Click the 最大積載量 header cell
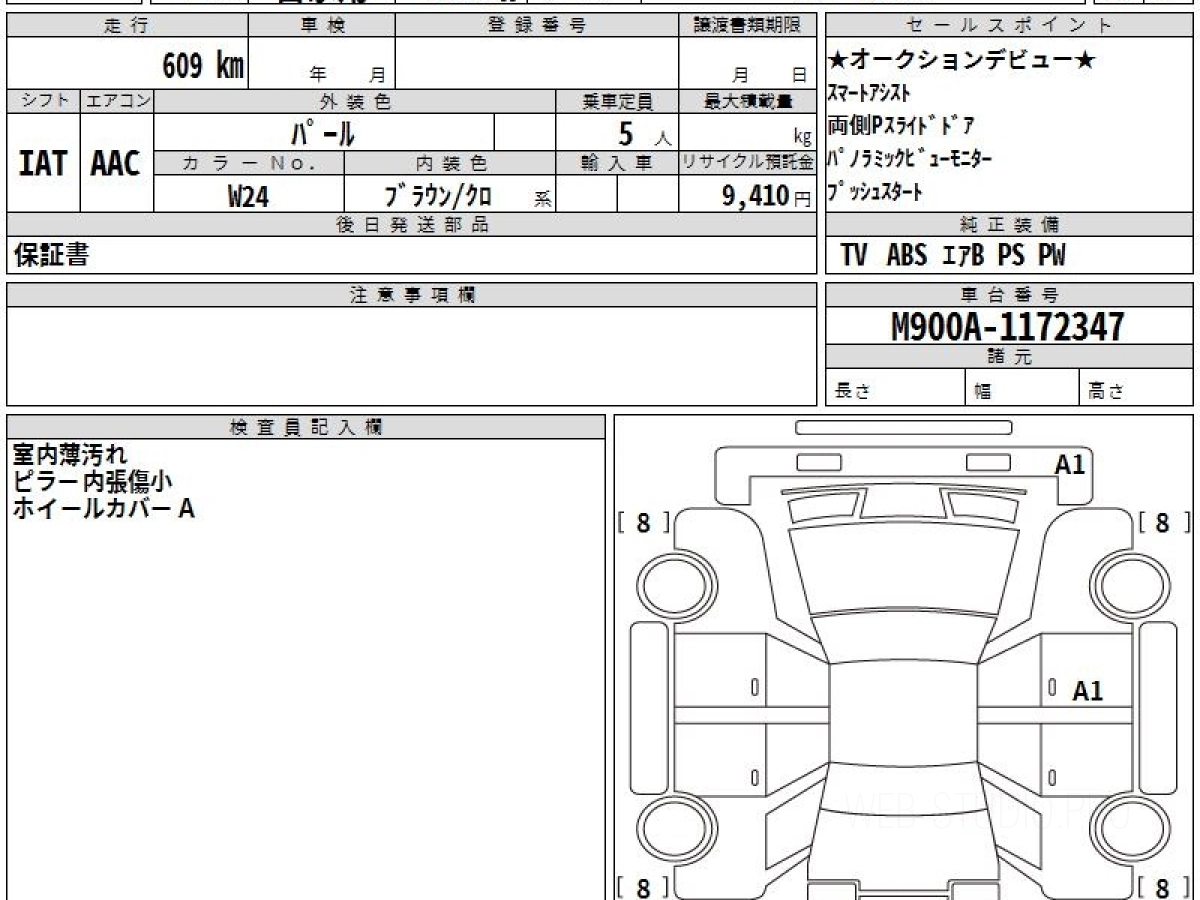The height and width of the screenshot is (900, 1200). click(748, 101)
